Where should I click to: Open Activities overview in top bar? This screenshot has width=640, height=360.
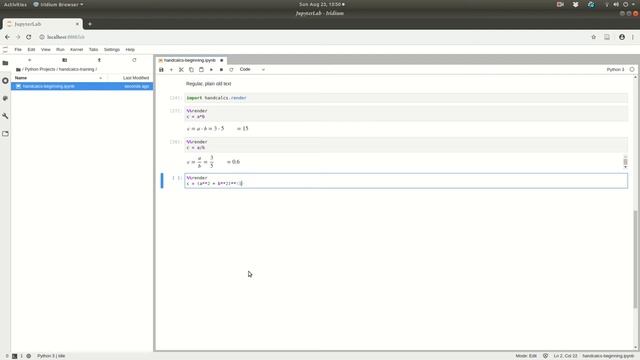point(15,4)
